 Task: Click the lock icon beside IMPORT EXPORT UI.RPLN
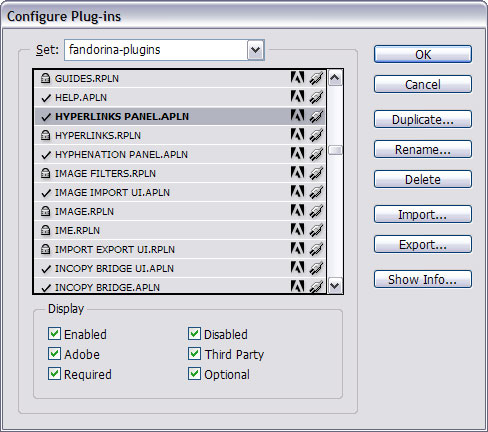tap(45, 250)
